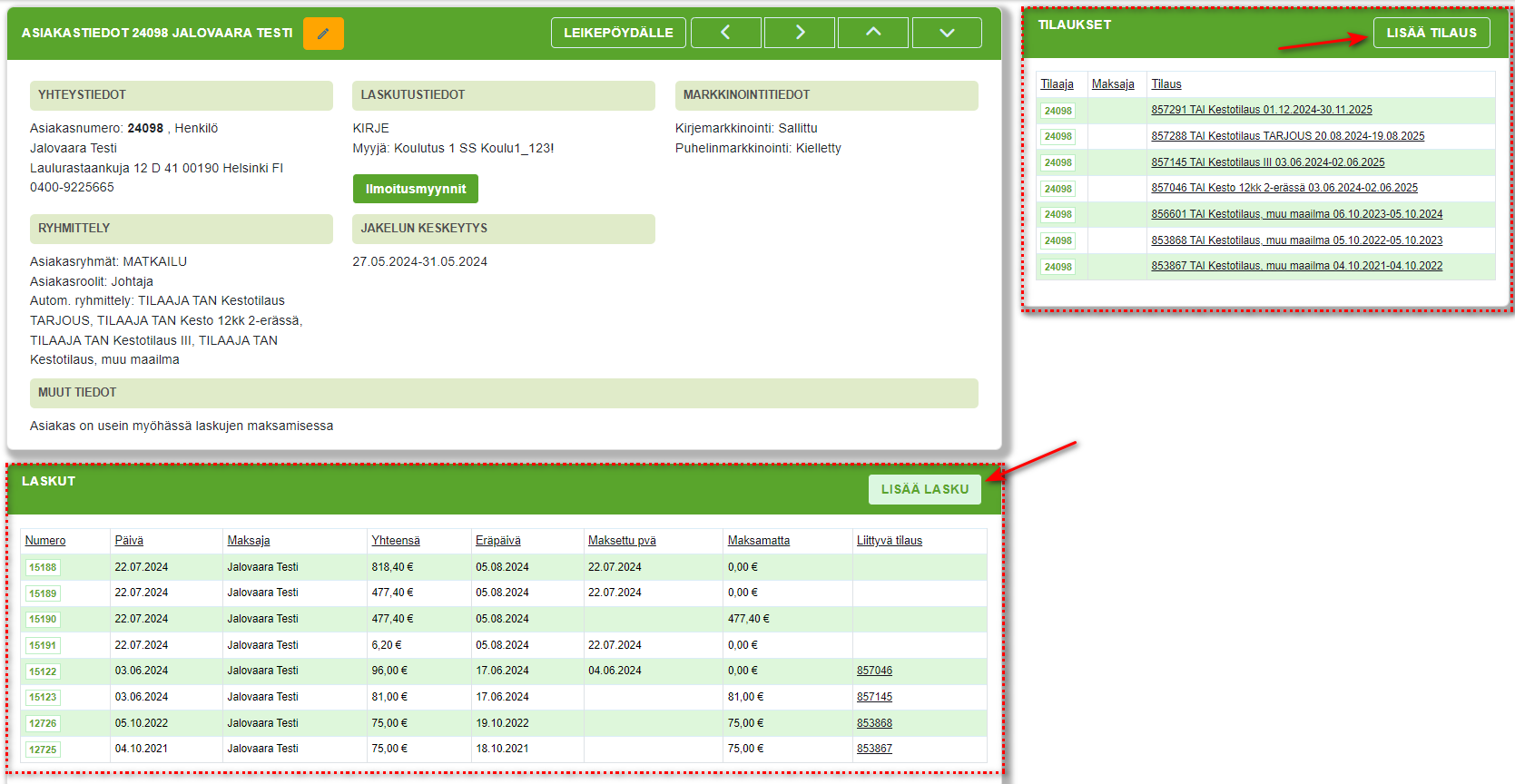Viewport: 1515px width, 784px height.
Task: Sort invoices by Maksamatta column
Action: (x=759, y=541)
